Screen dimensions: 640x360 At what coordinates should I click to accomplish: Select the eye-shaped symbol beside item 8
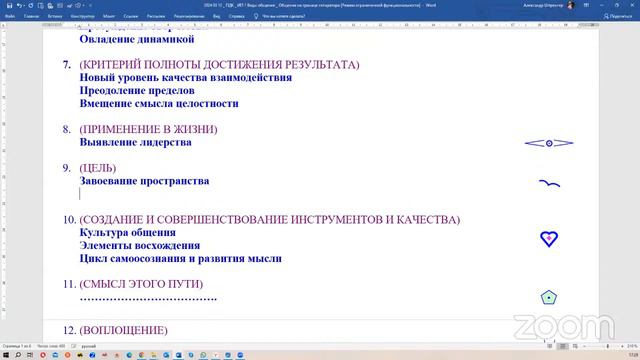point(549,143)
